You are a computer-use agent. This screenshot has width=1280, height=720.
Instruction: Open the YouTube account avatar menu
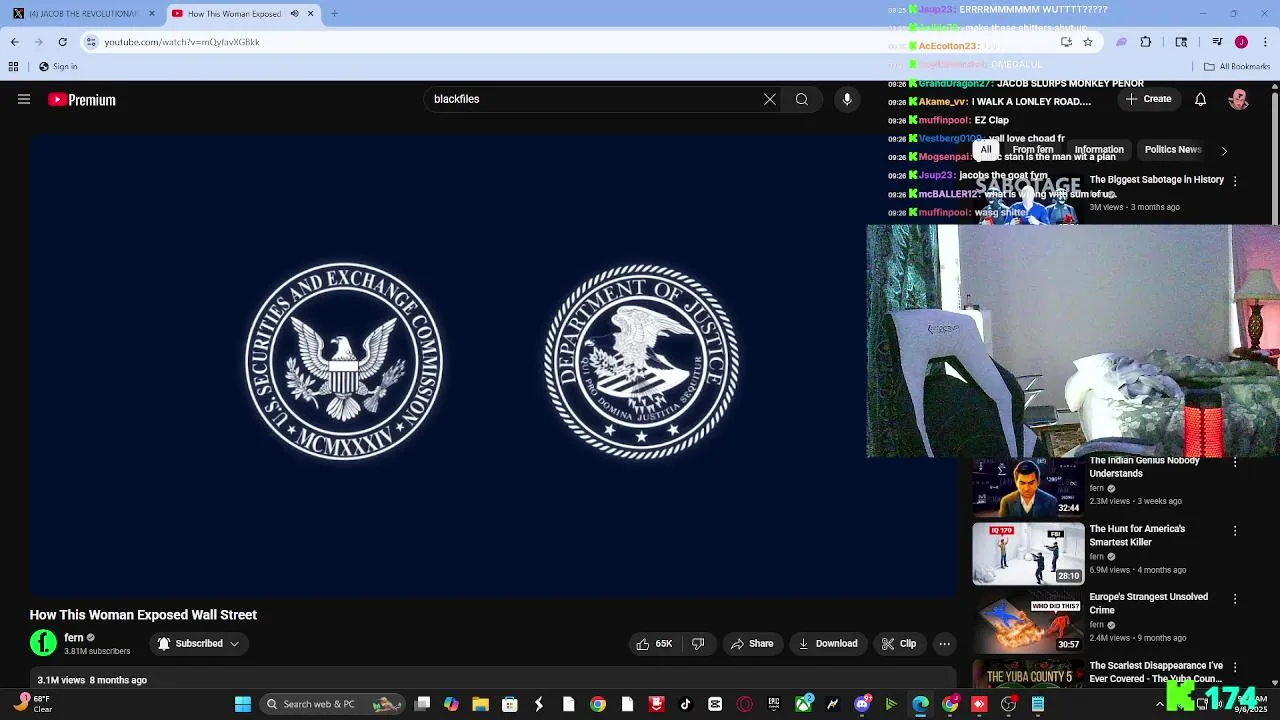1239,99
